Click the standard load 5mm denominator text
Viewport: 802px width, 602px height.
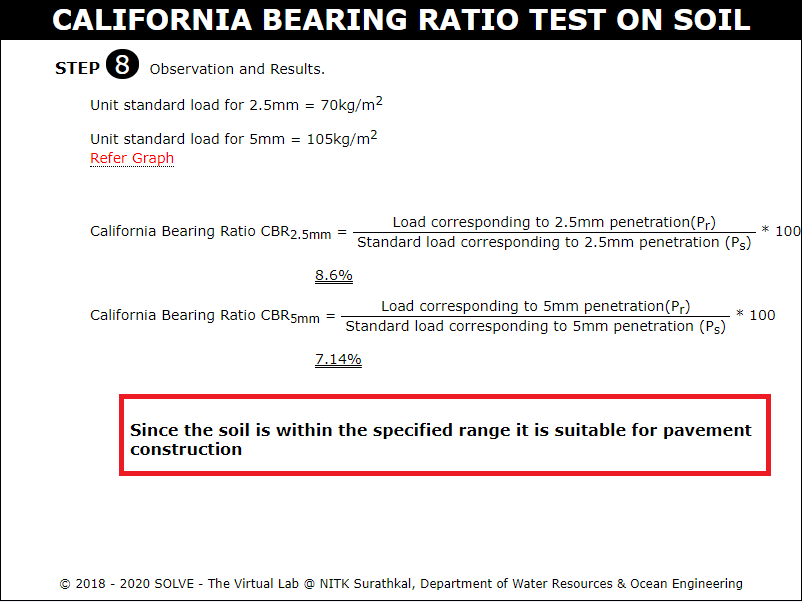click(536, 326)
